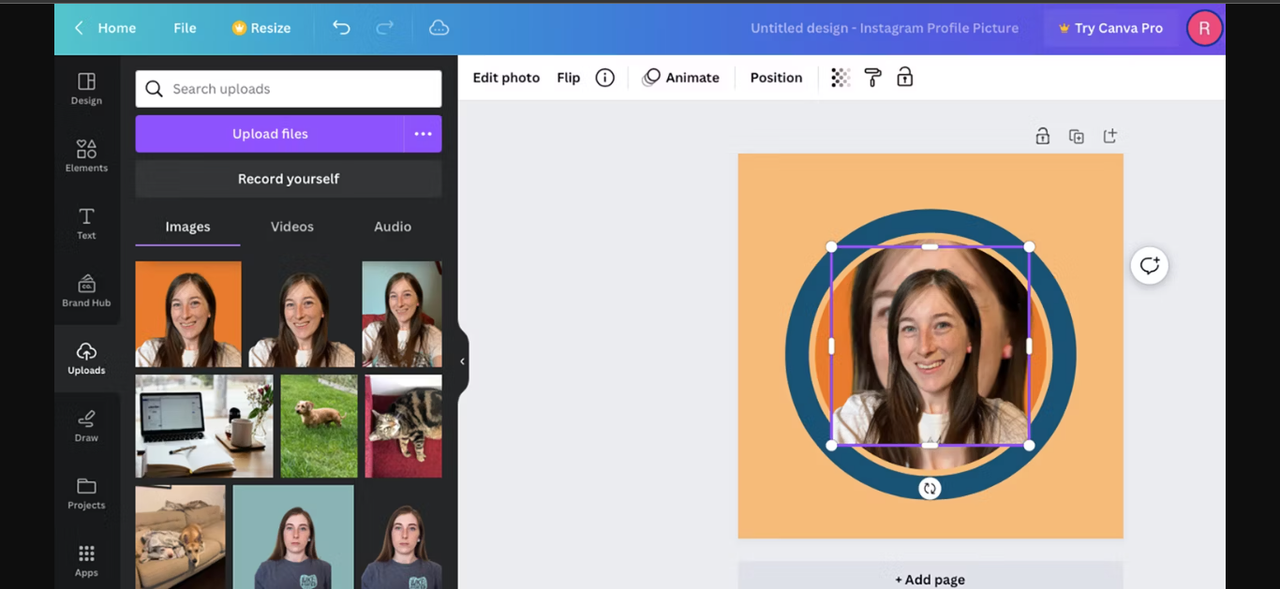1280x589 pixels.
Task: Click the Upload files button
Action: coord(270,134)
